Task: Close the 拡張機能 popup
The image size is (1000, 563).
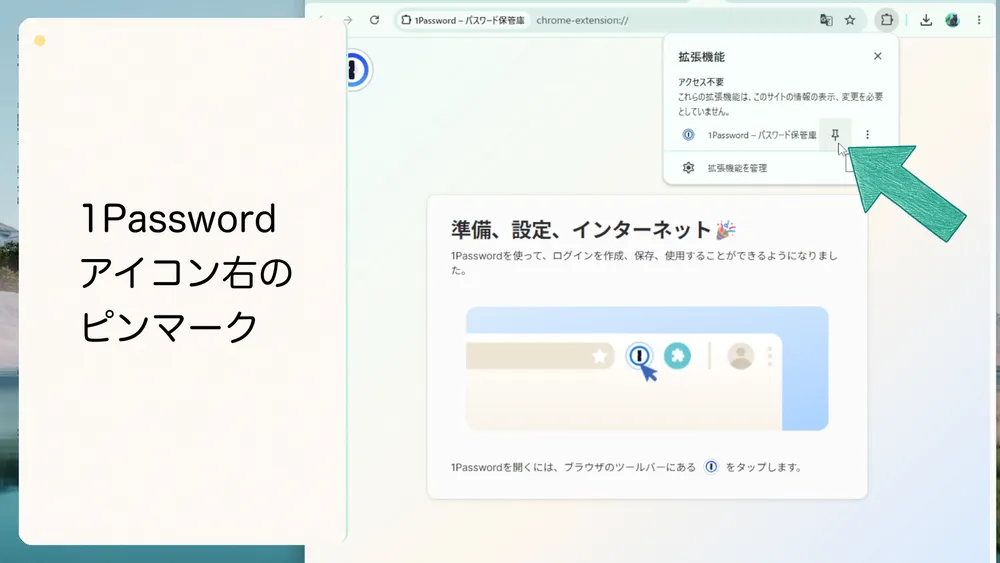Action: point(878,56)
